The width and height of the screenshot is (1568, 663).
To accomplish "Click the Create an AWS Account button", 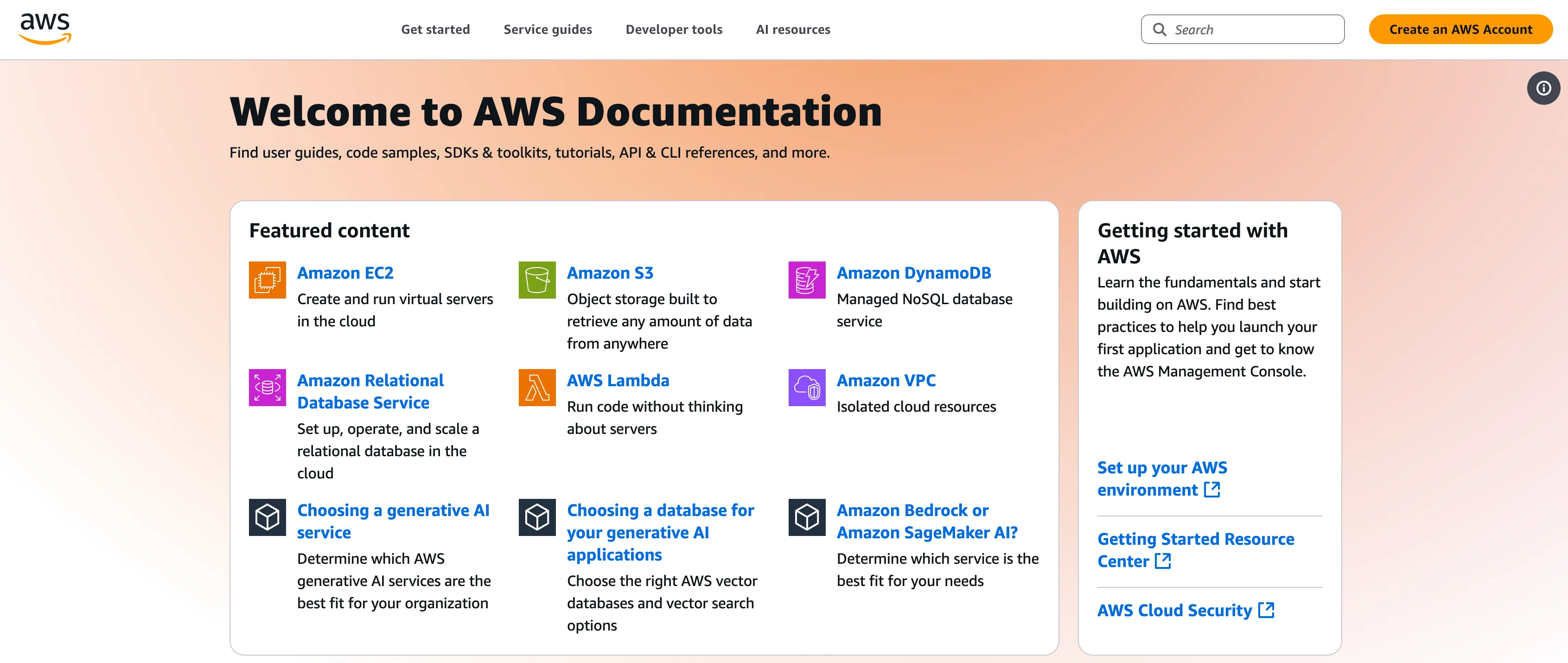I will tap(1460, 29).
